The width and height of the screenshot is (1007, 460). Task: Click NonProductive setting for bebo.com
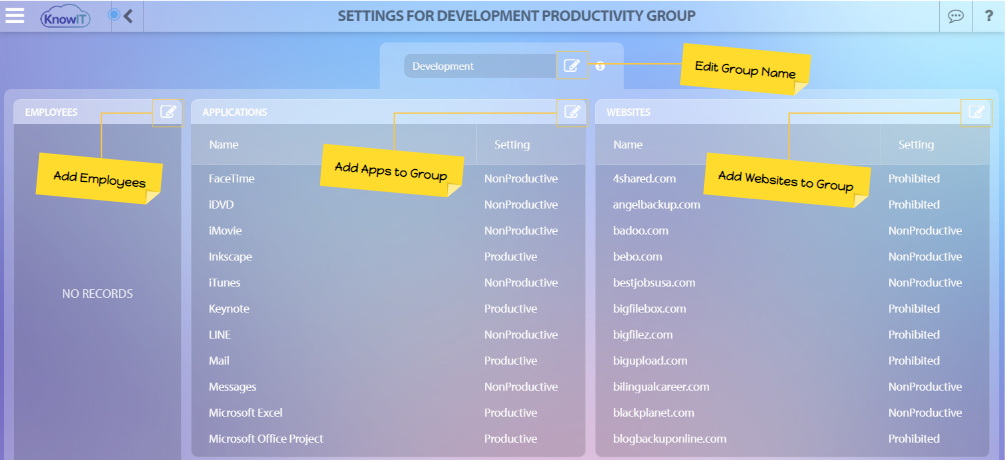(x=925, y=257)
